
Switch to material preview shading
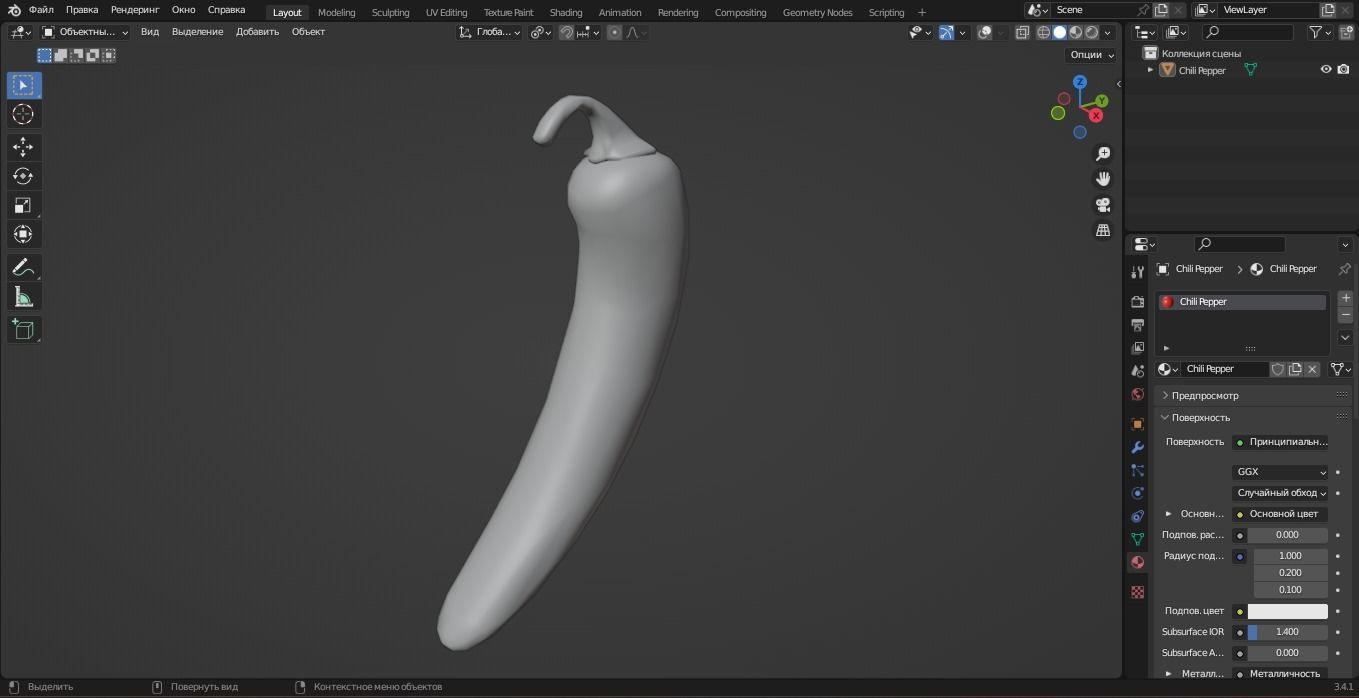point(1075,32)
